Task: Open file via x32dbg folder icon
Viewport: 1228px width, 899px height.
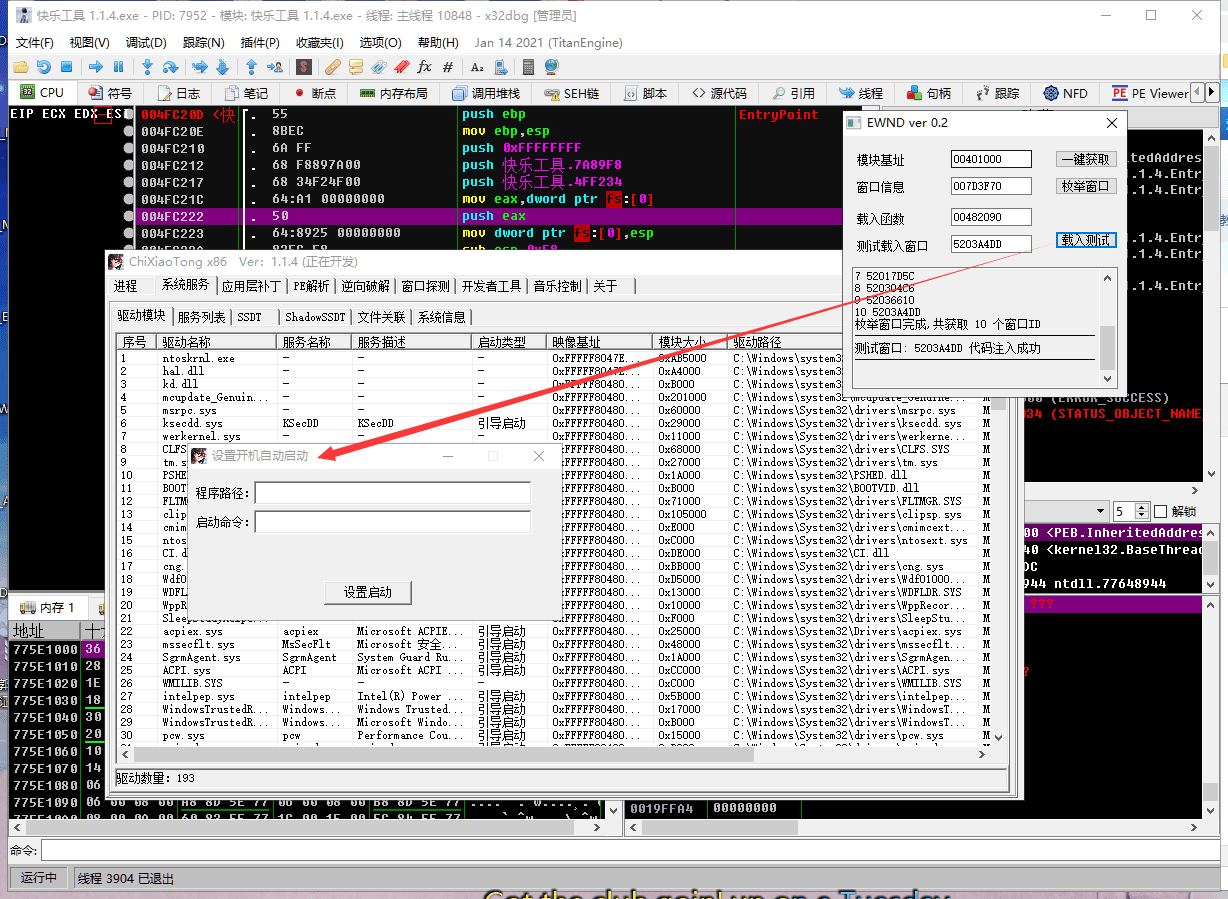Action: click(21, 67)
